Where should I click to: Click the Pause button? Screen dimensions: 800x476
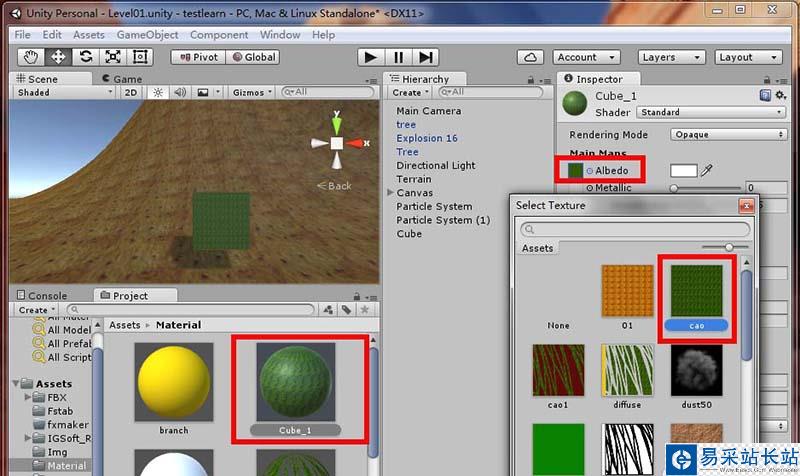tap(398, 57)
